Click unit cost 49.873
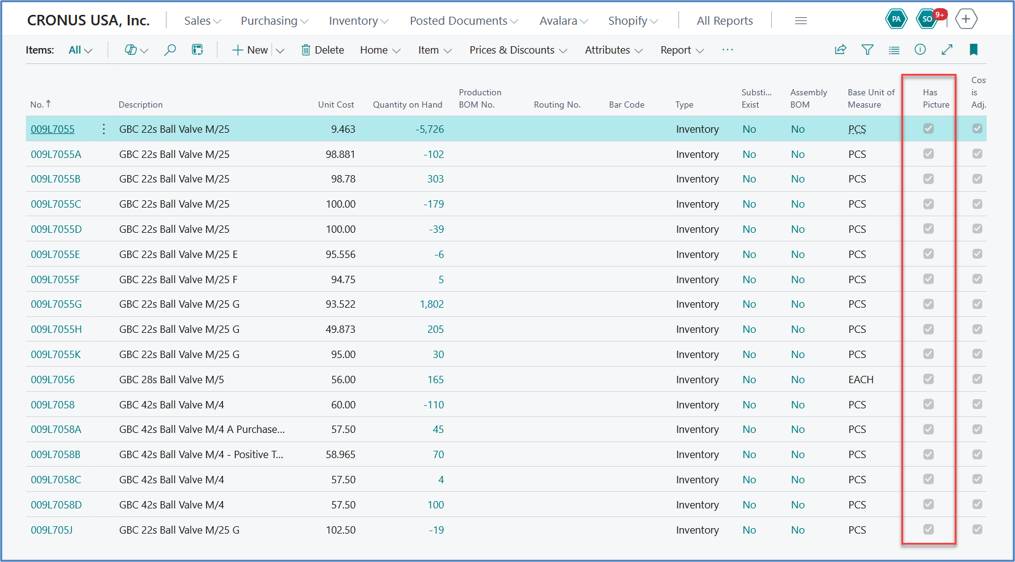The height and width of the screenshot is (562, 1015). [x=340, y=330]
